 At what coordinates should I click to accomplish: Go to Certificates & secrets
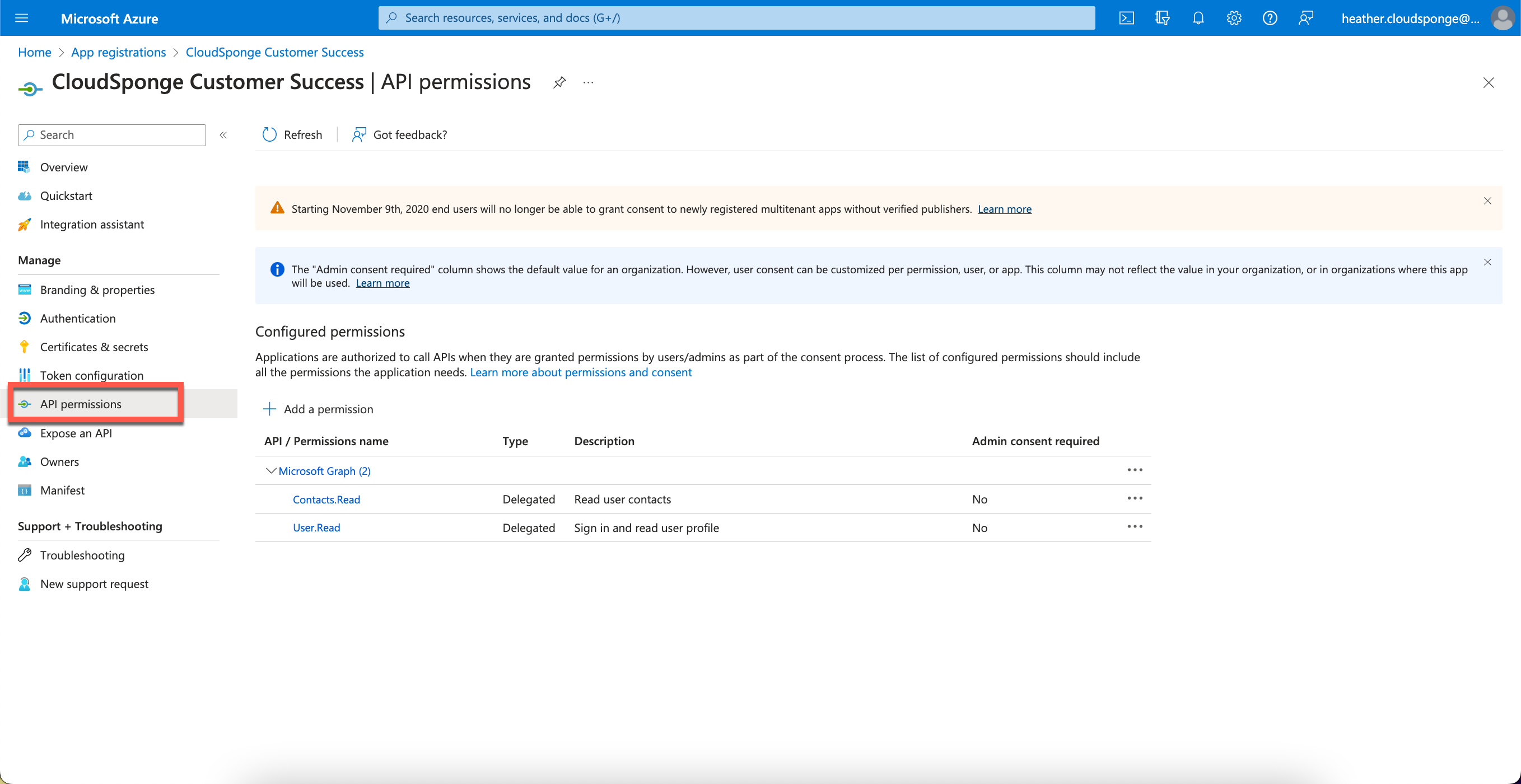[x=94, y=347]
